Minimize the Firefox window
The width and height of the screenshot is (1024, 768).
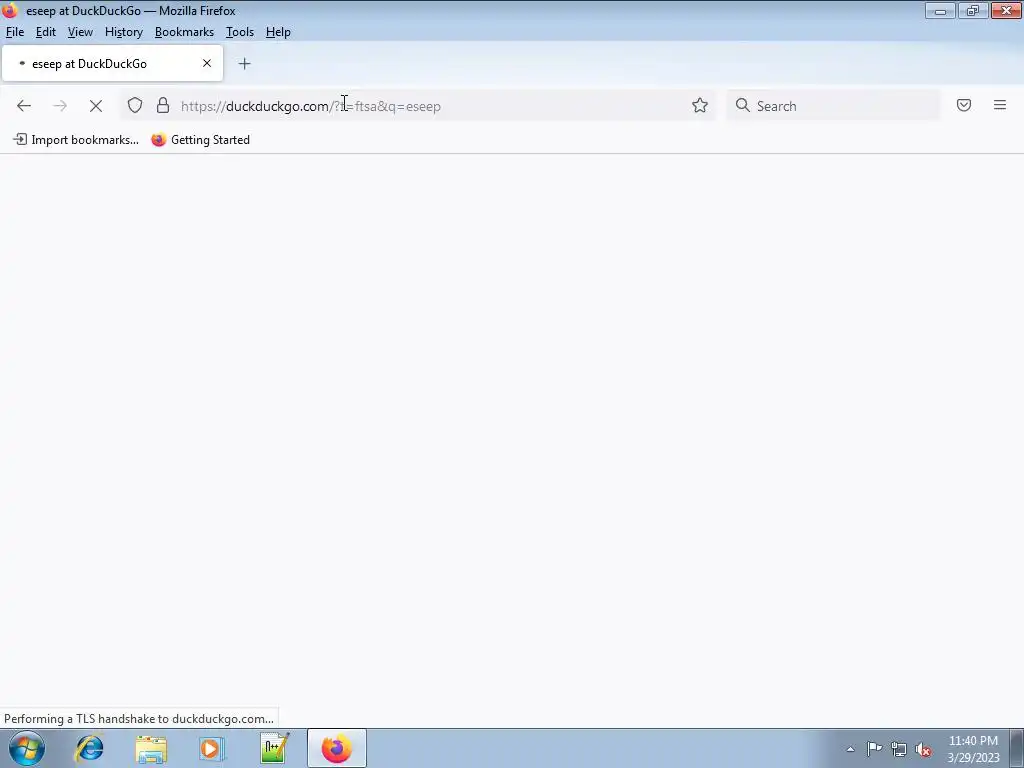pyautogui.click(x=940, y=10)
